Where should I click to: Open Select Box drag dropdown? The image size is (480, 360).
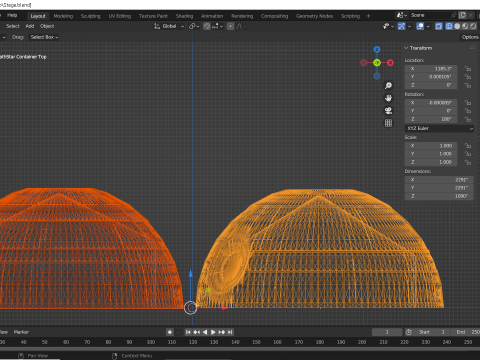tap(44, 37)
